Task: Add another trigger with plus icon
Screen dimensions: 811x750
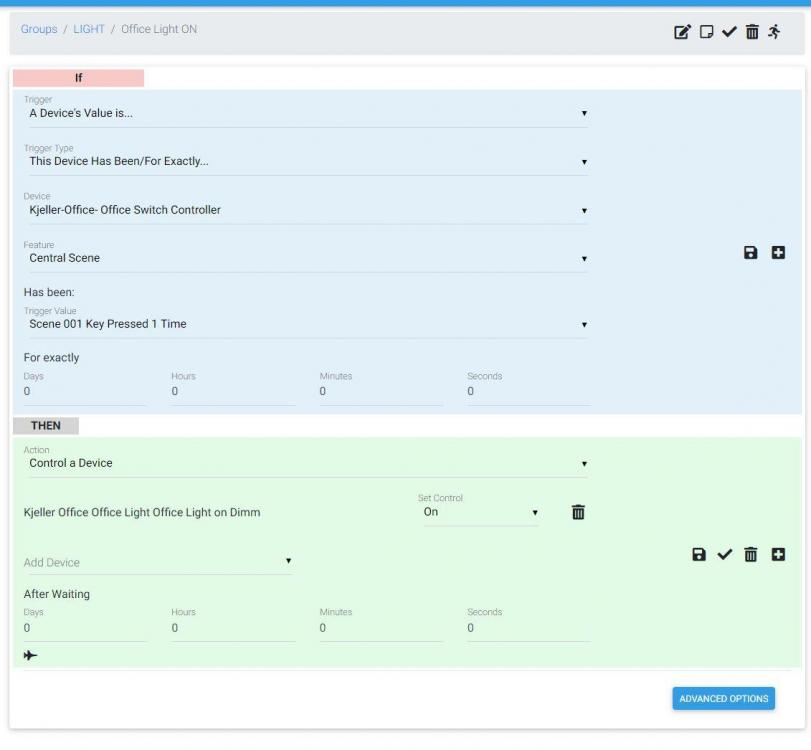Action: coord(778,254)
